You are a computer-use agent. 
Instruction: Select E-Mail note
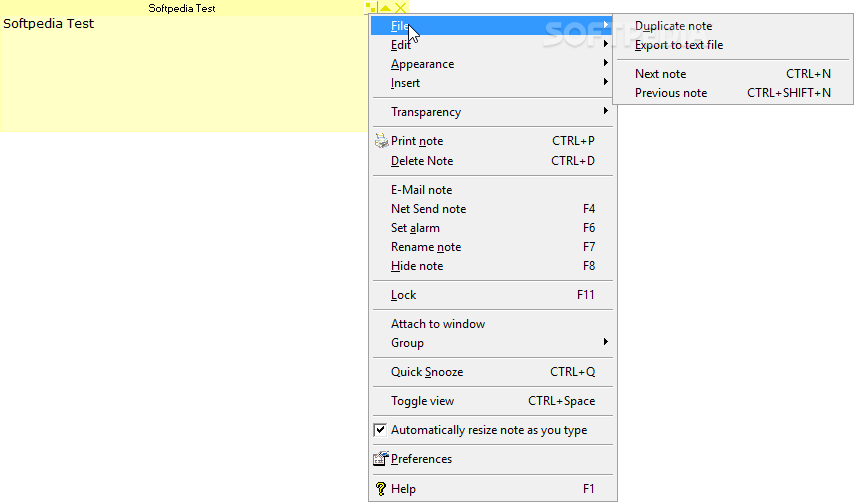point(492,190)
